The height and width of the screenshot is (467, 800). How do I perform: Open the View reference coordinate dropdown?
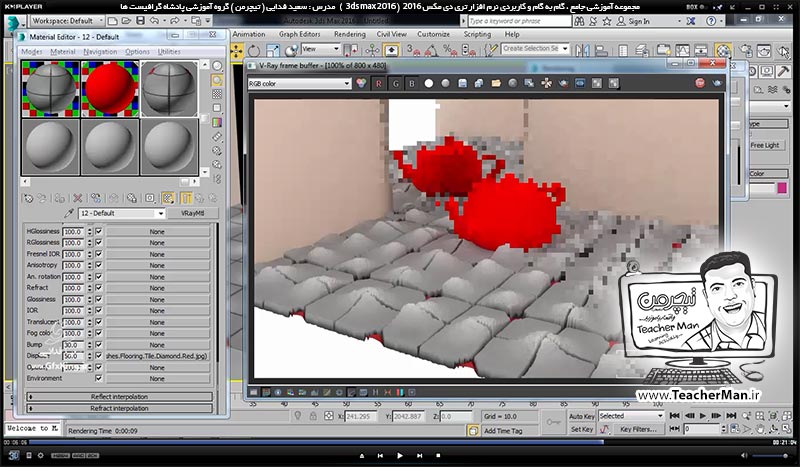tap(320, 49)
